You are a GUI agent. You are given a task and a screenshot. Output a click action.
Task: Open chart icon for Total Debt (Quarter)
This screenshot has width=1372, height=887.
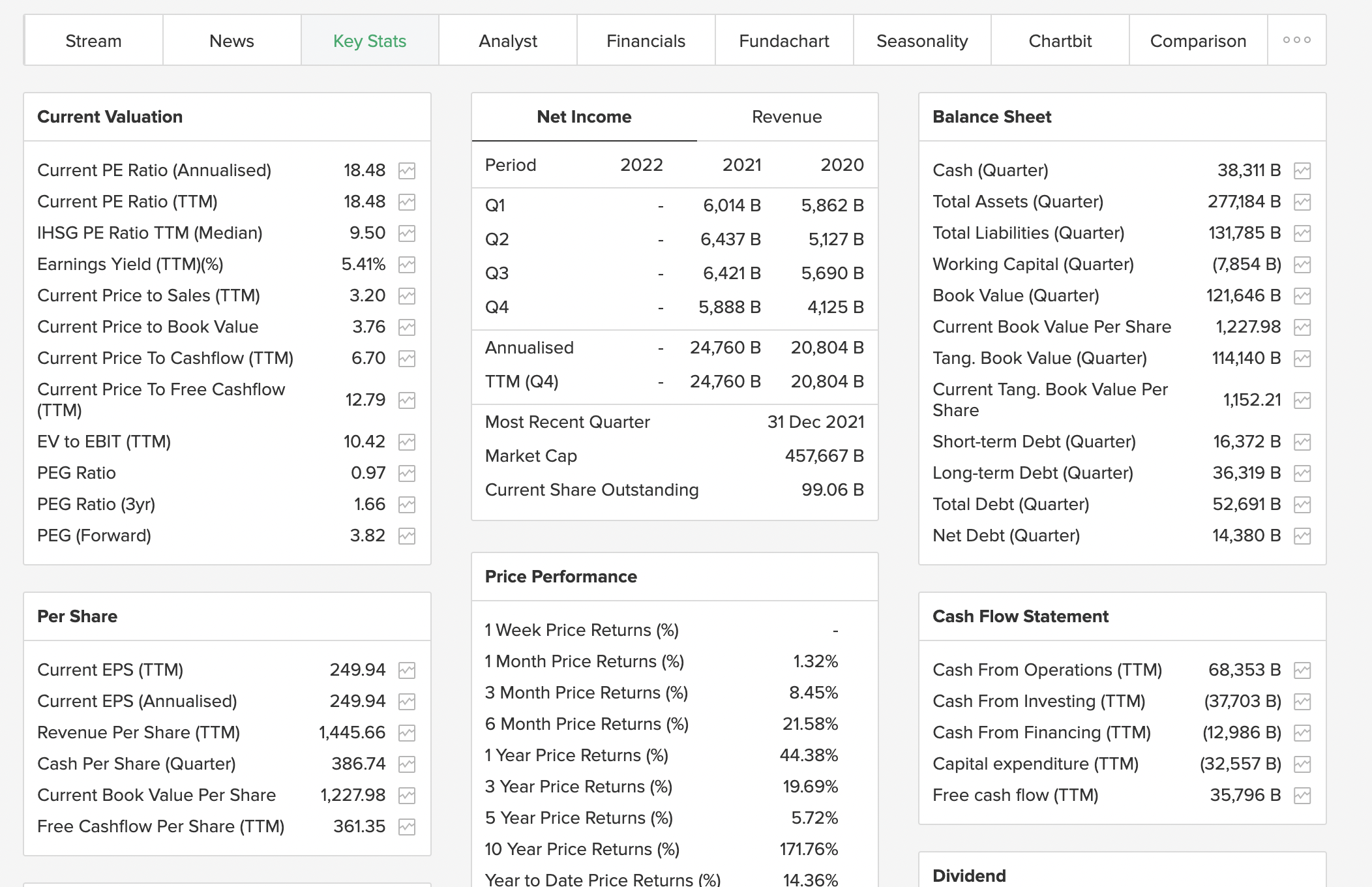[x=1302, y=505]
